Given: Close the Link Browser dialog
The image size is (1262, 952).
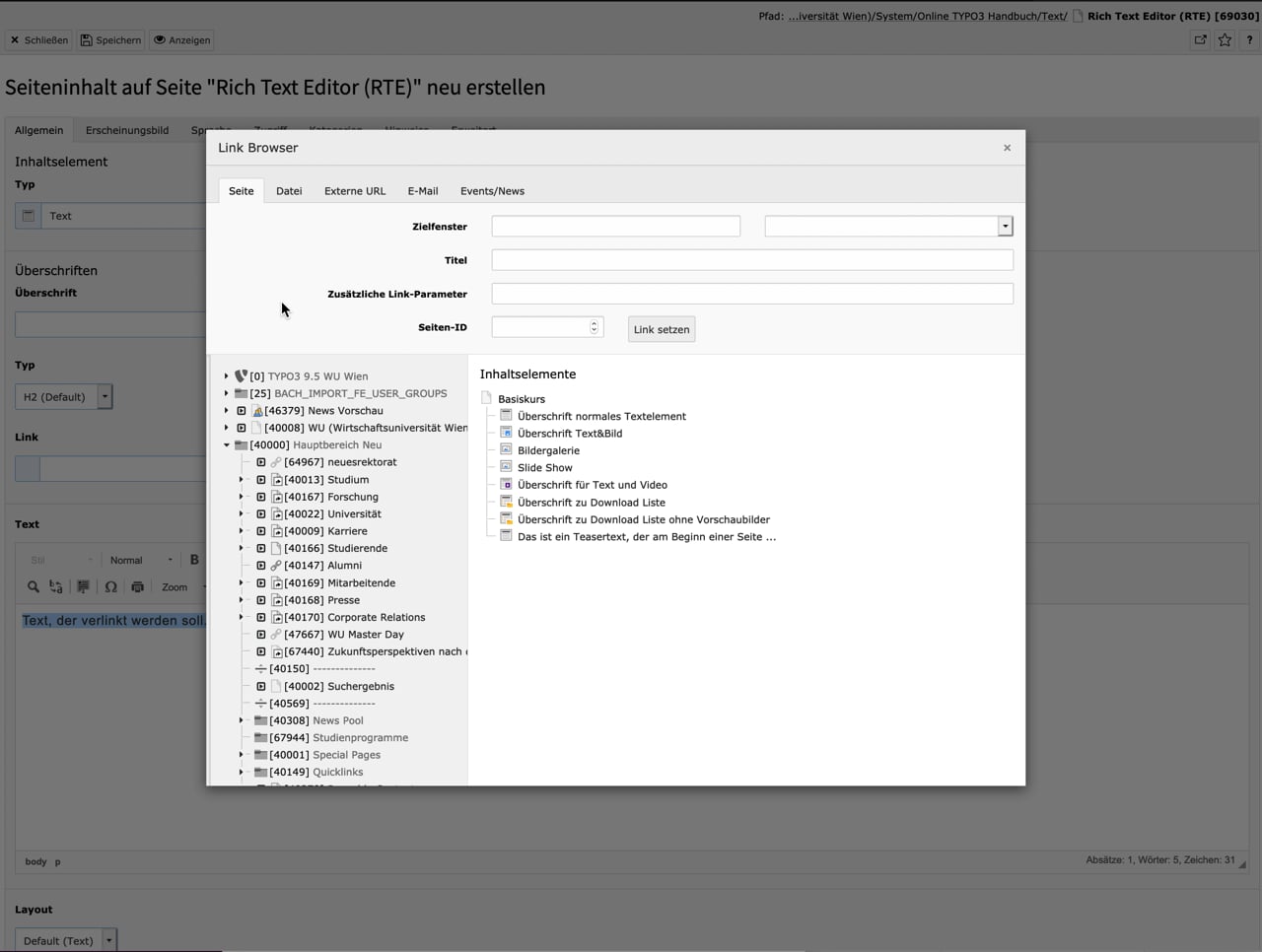Looking at the screenshot, I should (1007, 148).
